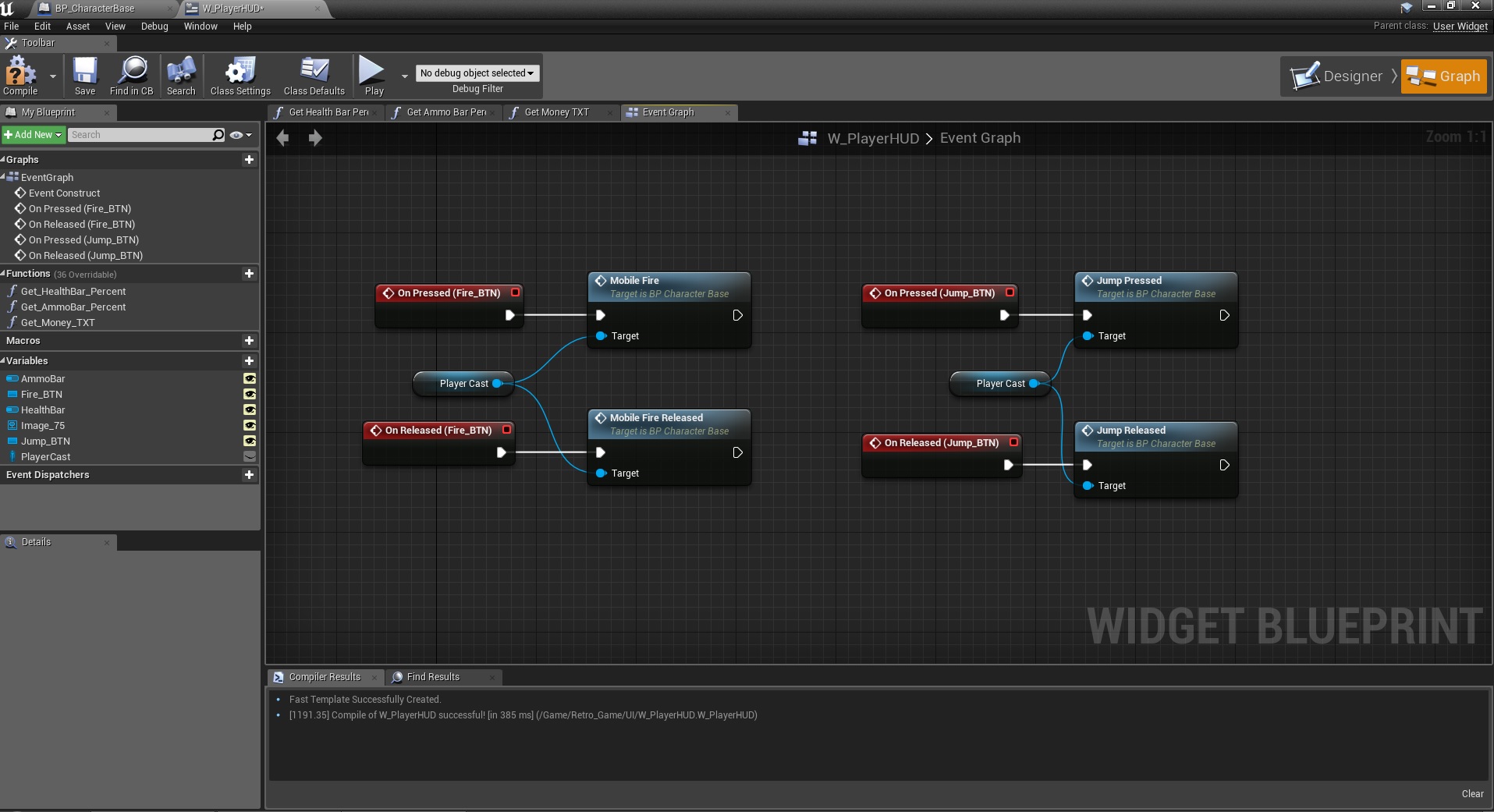Collapse the Variables section

coord(3,361)
